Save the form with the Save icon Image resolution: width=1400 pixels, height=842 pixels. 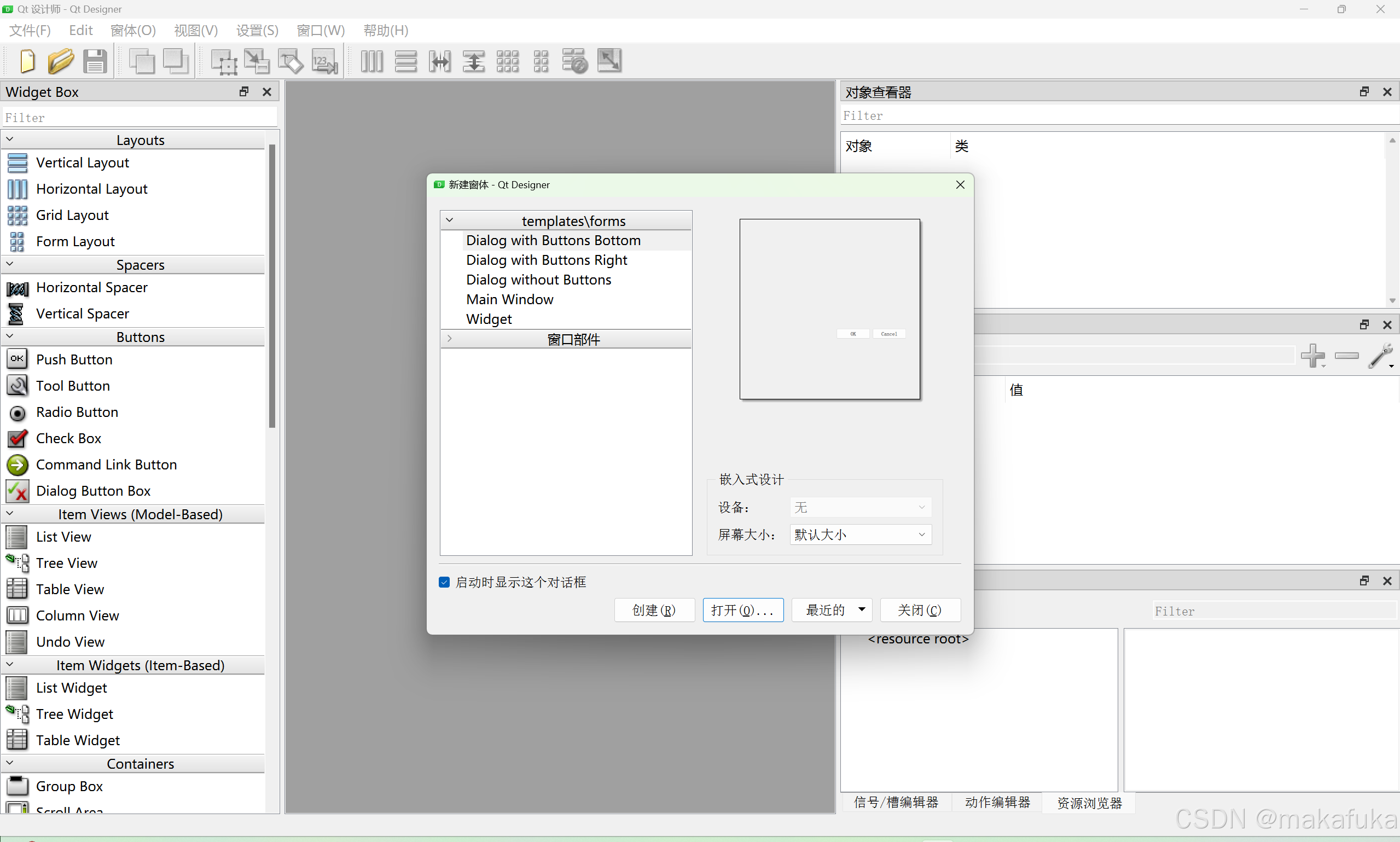(x=95, y=61)
